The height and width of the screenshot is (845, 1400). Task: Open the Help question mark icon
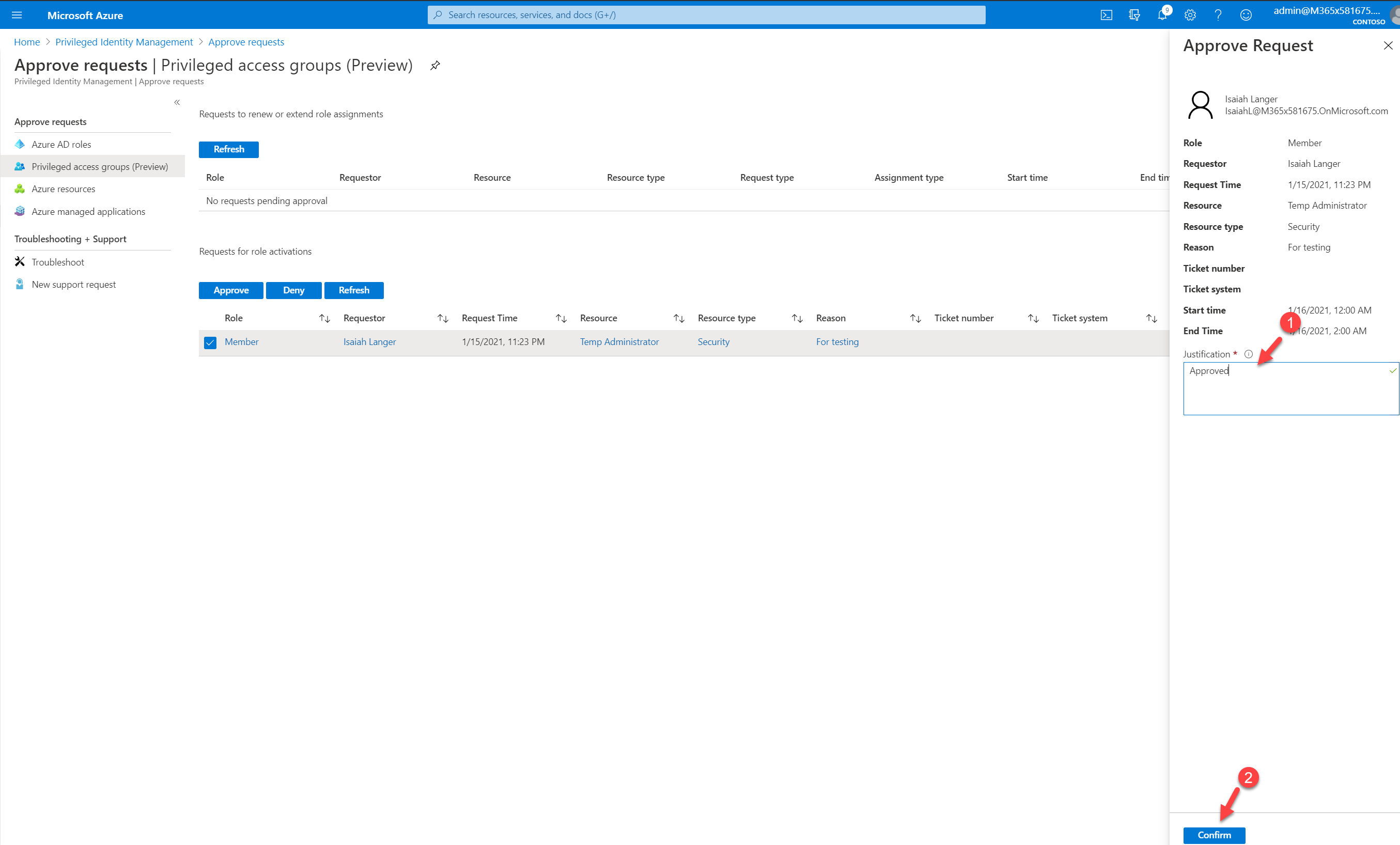[x=1218, y=15]
